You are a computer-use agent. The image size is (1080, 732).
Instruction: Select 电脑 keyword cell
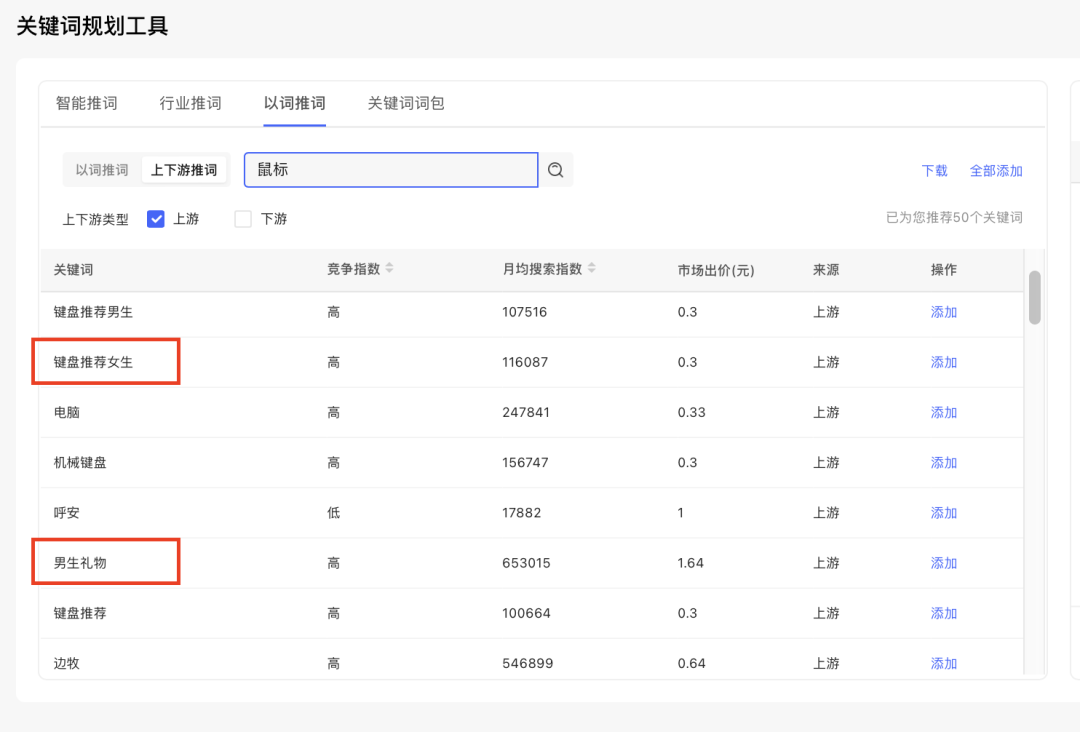[67, 412]
